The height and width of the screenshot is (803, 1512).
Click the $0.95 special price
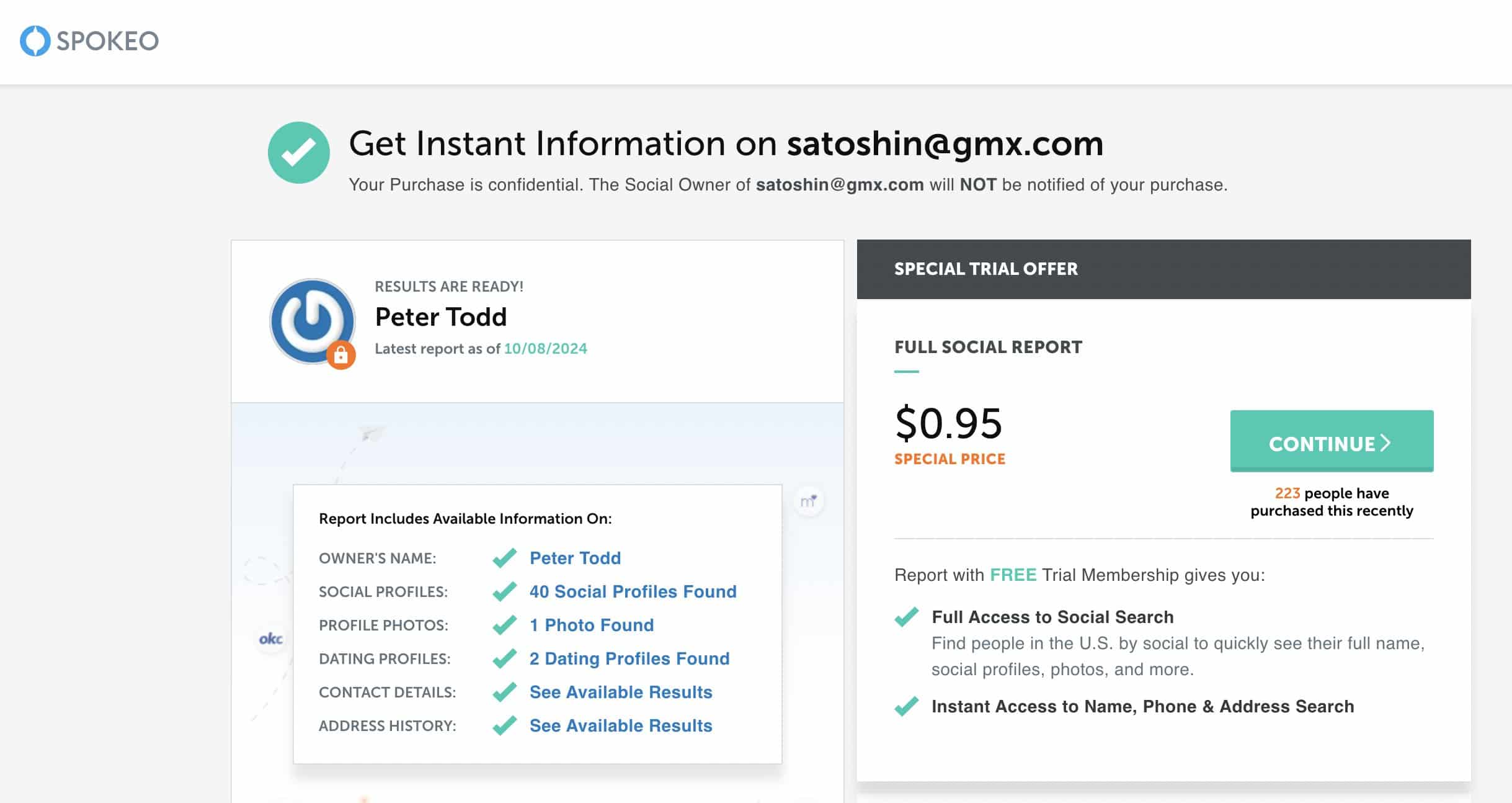(x=948, y=424)
